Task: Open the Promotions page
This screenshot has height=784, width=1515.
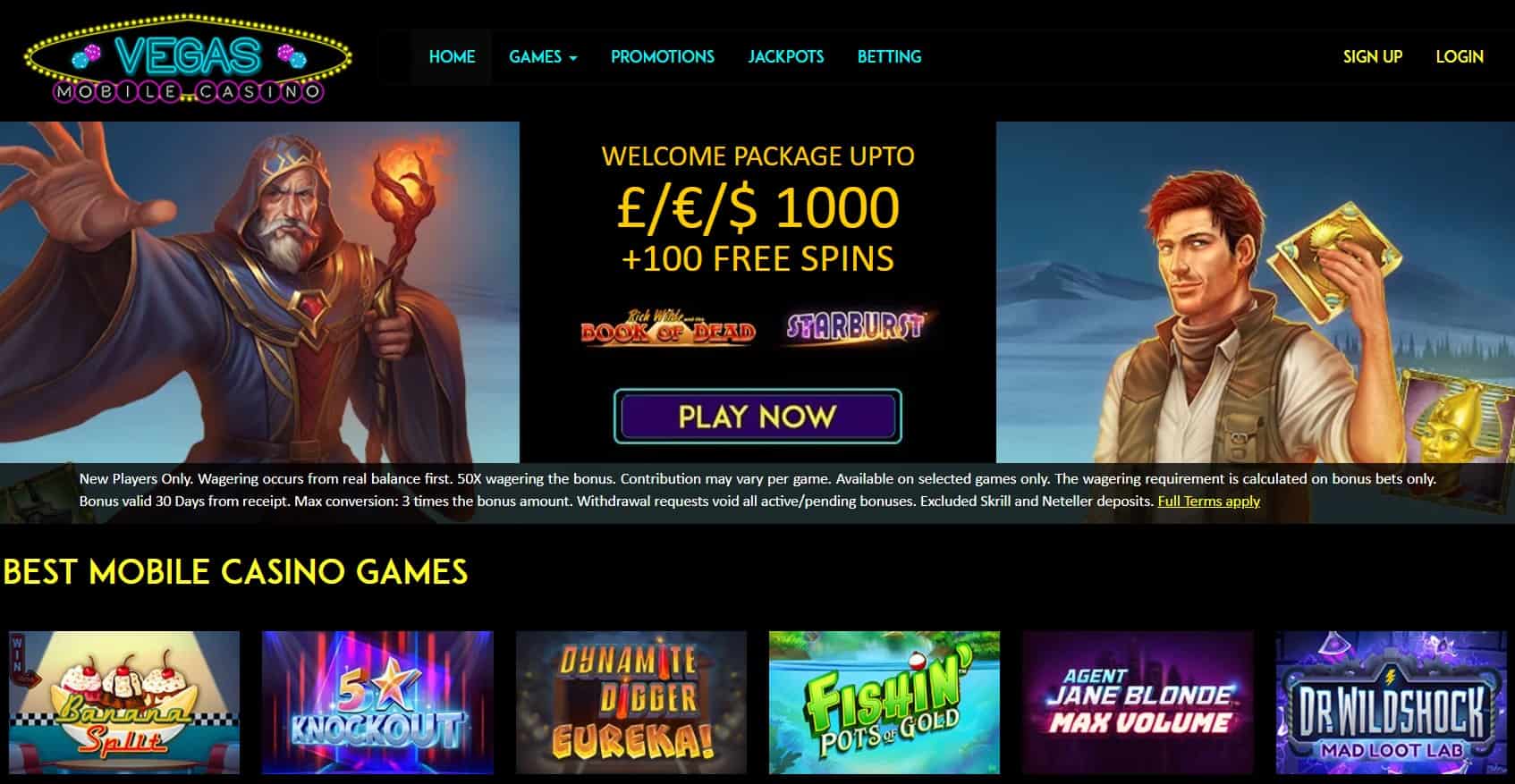Action: click(663, 57)
